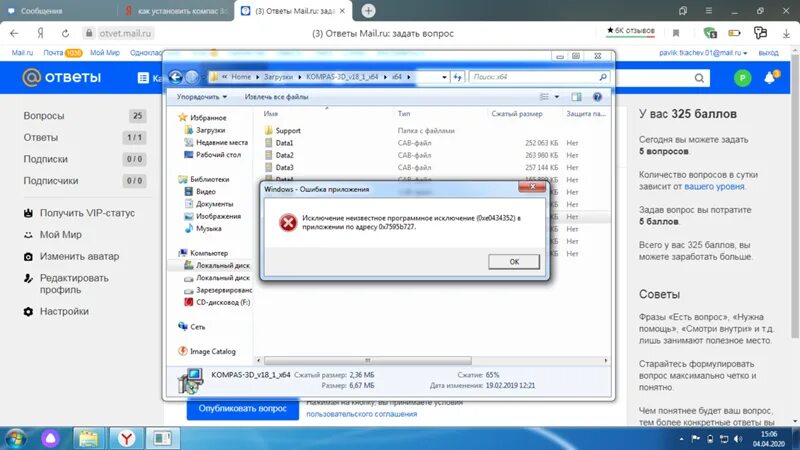
Task: Open the Изображения library
Action: click(213, 216)
